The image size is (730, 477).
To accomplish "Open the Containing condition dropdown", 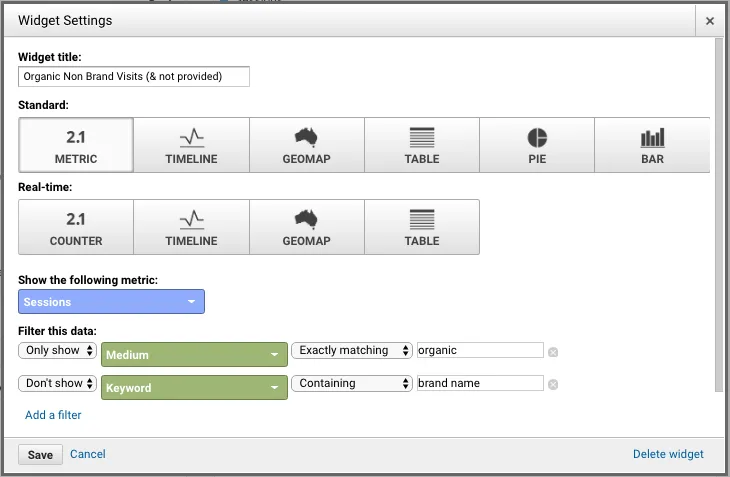I will [352, 383].
